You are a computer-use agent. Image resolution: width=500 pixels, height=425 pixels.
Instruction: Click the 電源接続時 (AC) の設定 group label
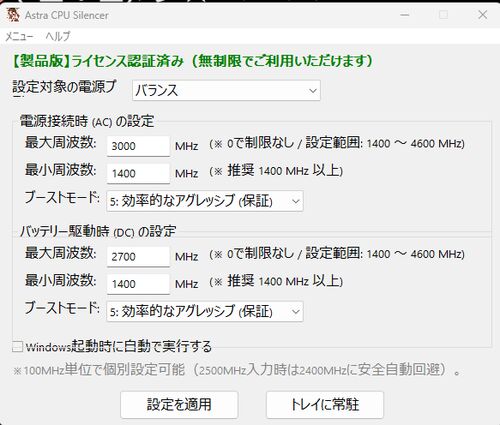click(x=87, y=121)
